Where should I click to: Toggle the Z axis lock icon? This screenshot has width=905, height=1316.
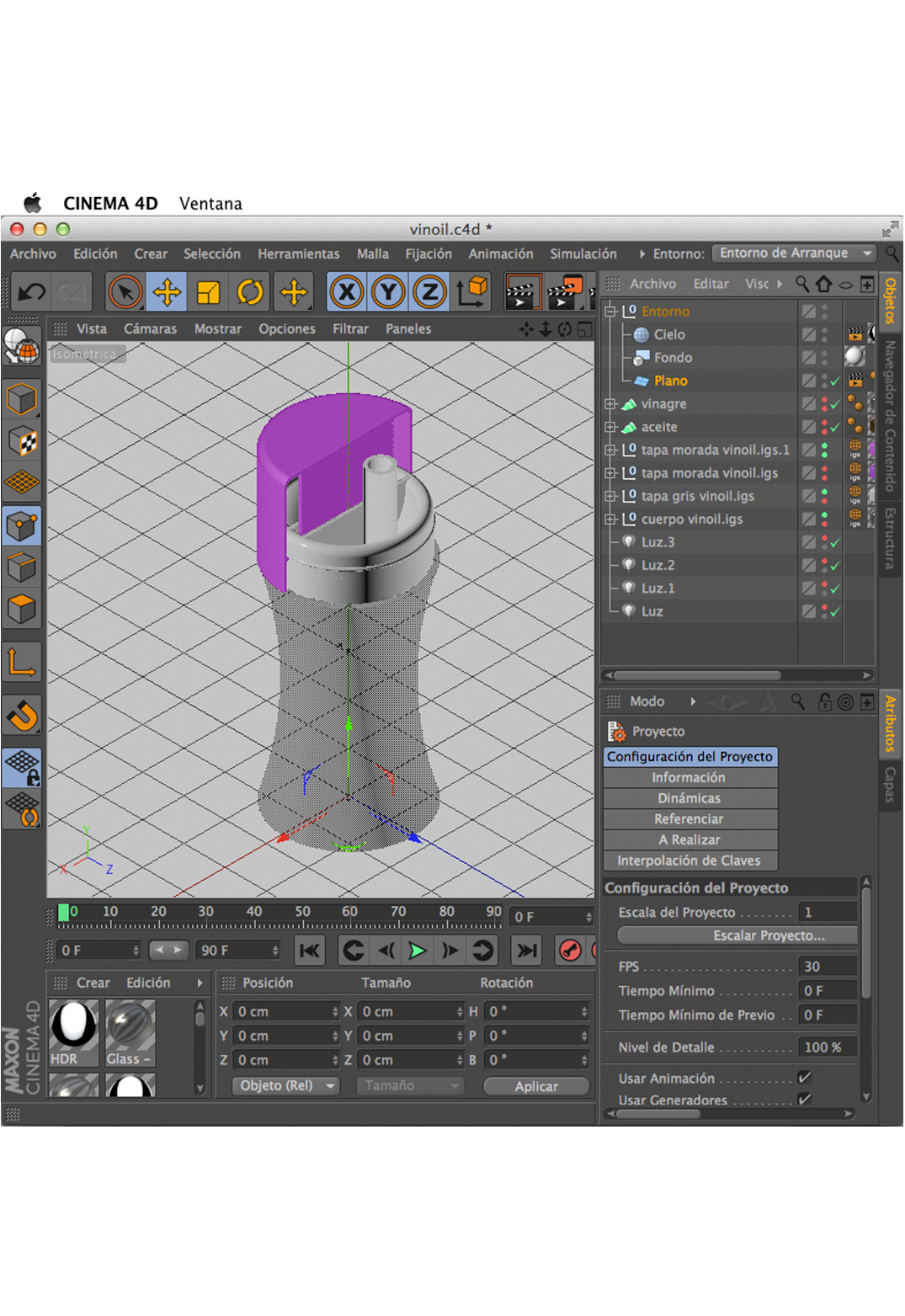(429, 293)
